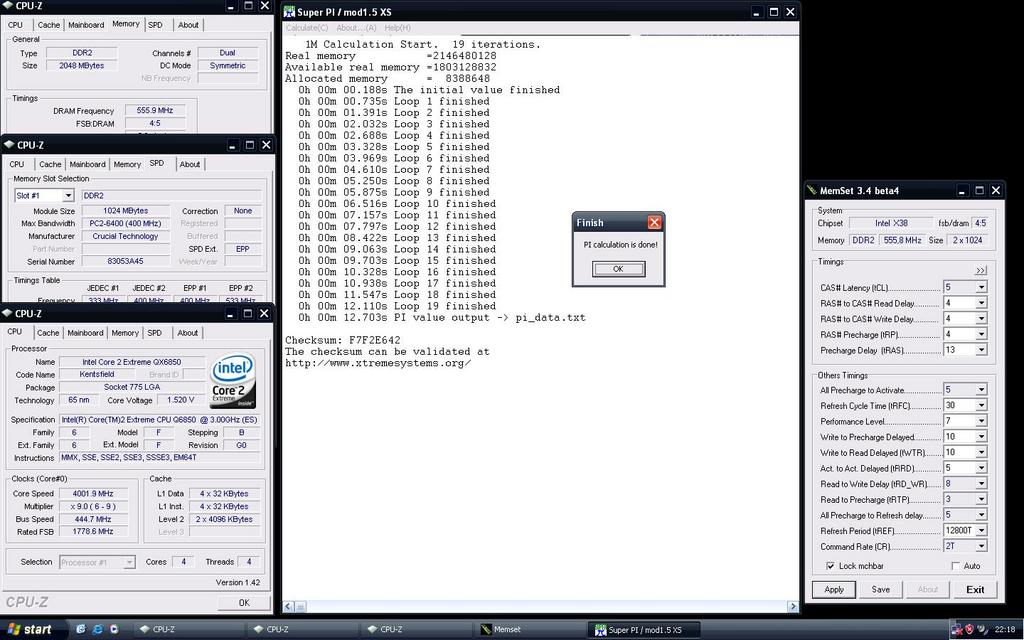Switch to the Super PI / mod1.5 XS taskbar button
Screen dimensions: 1024x640
[645, 630]
